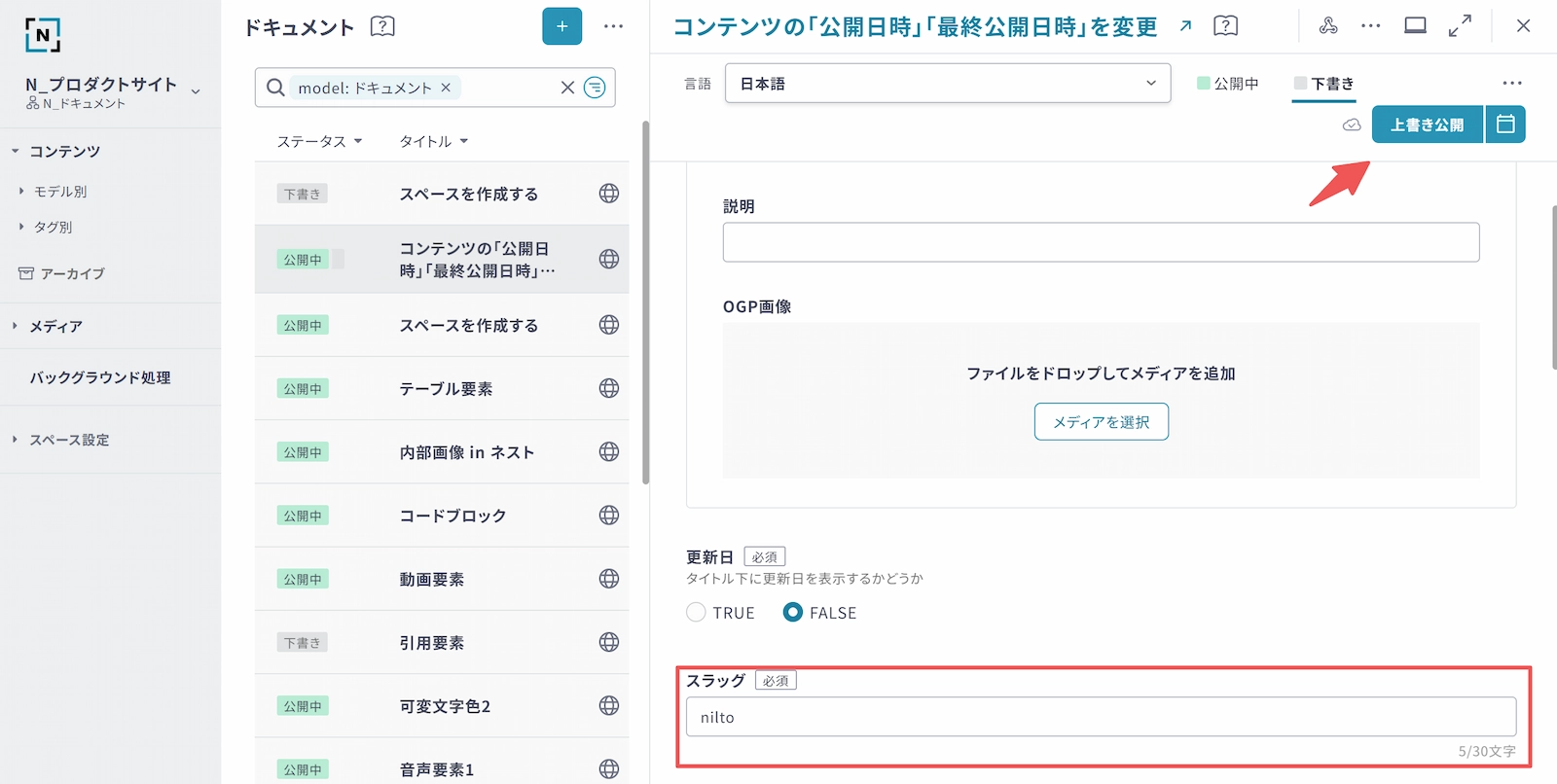Remove the model: ドキュメント filter chip
The width and height of the screenshot is (1557, 784).
coord(446,88)
